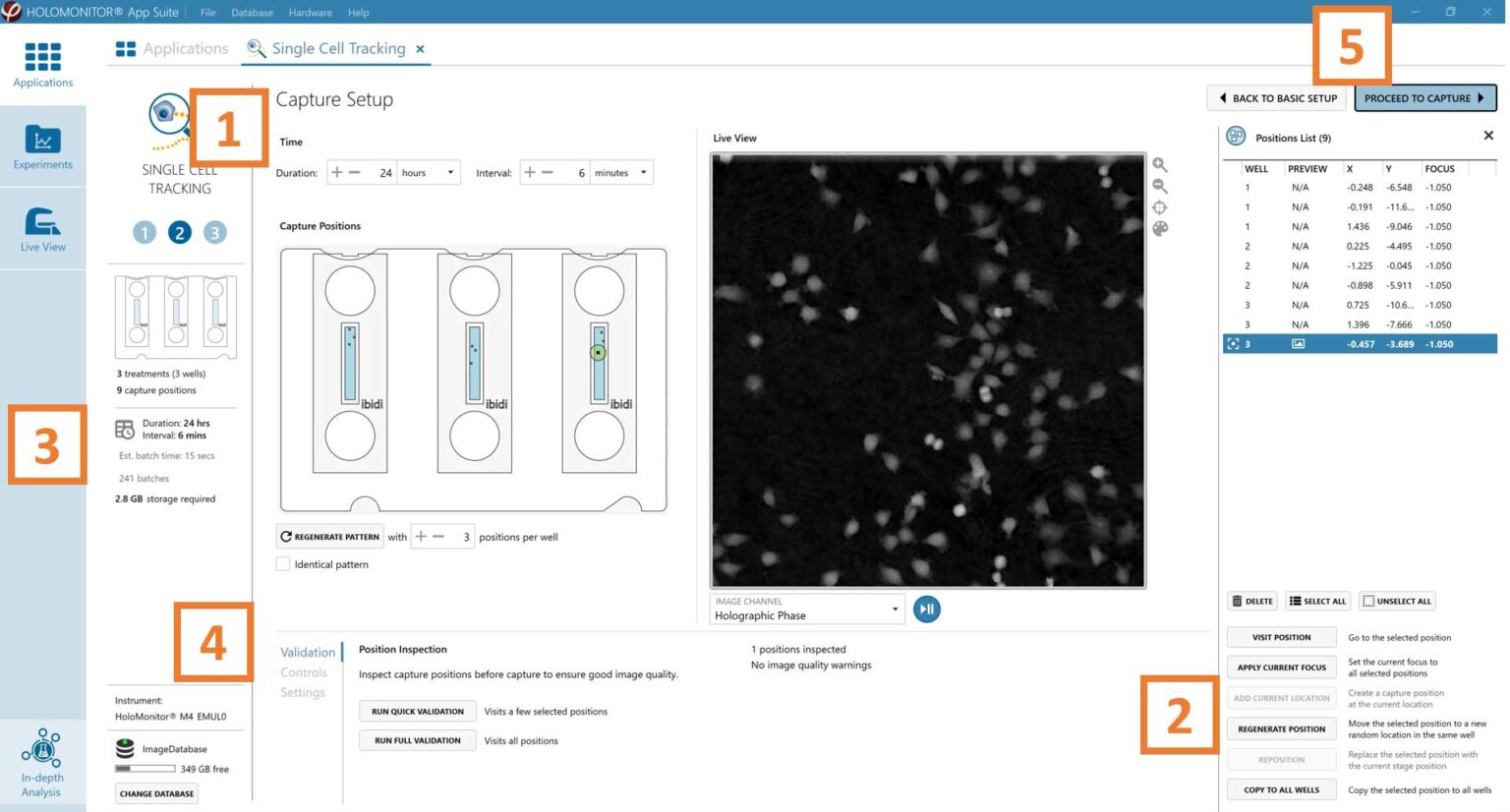1510x812 pixels.
Task: Open the color palette icon near Live View
Action: pyautogui.click(x=1161, y=230)
